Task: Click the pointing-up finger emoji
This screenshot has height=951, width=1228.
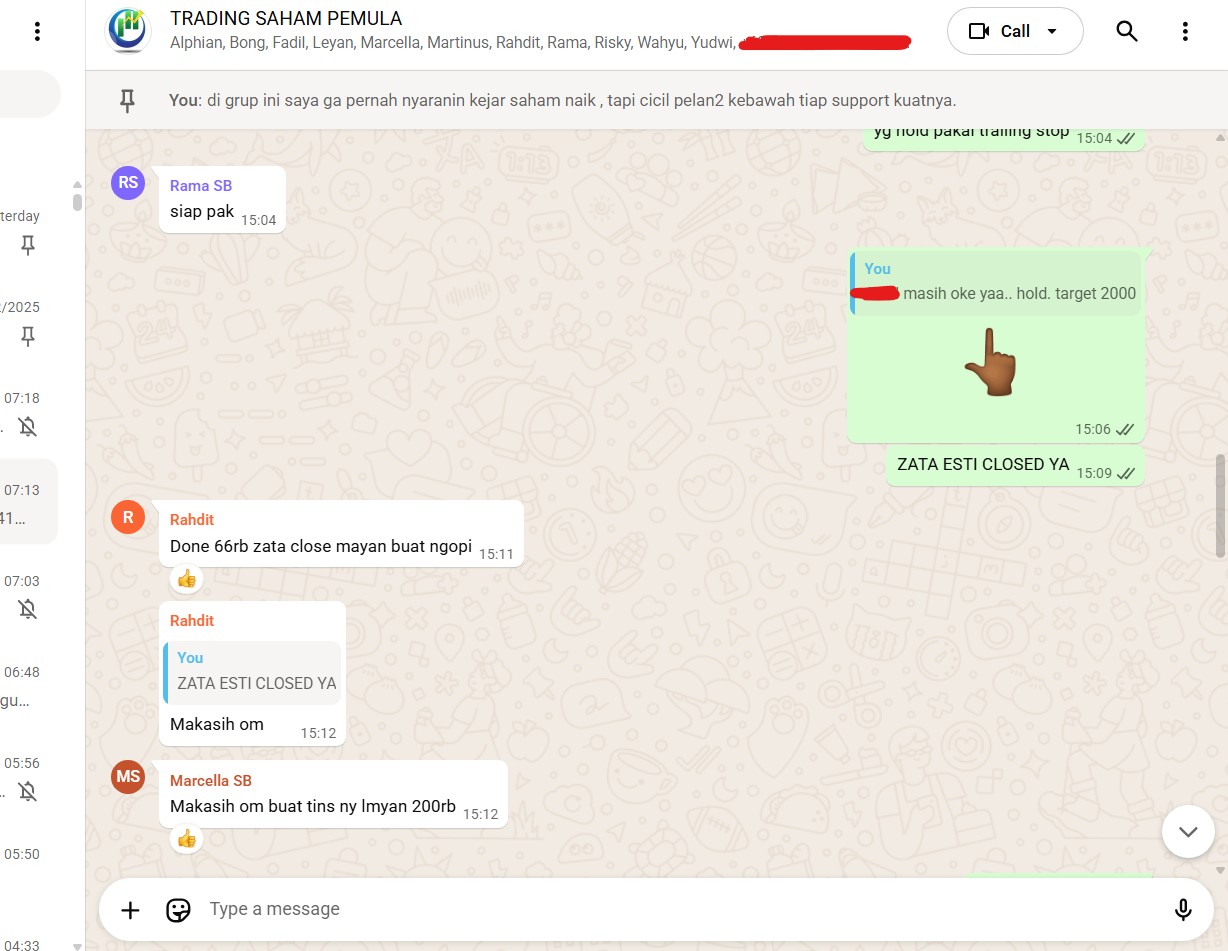Action: click(x=990, y=363)
